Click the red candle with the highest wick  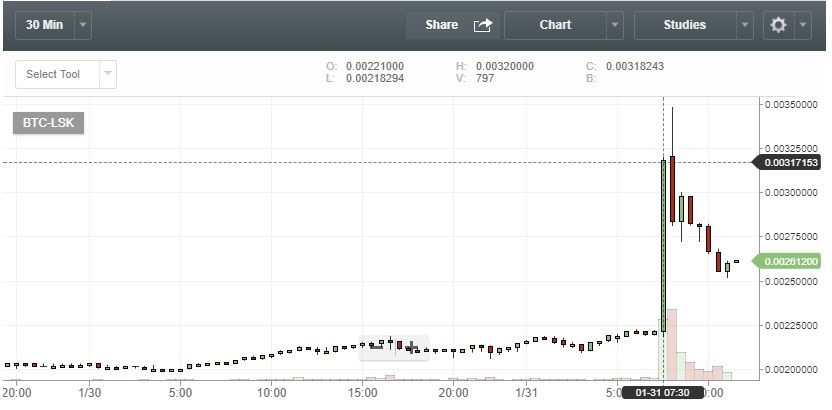click(x=672, y=188)
